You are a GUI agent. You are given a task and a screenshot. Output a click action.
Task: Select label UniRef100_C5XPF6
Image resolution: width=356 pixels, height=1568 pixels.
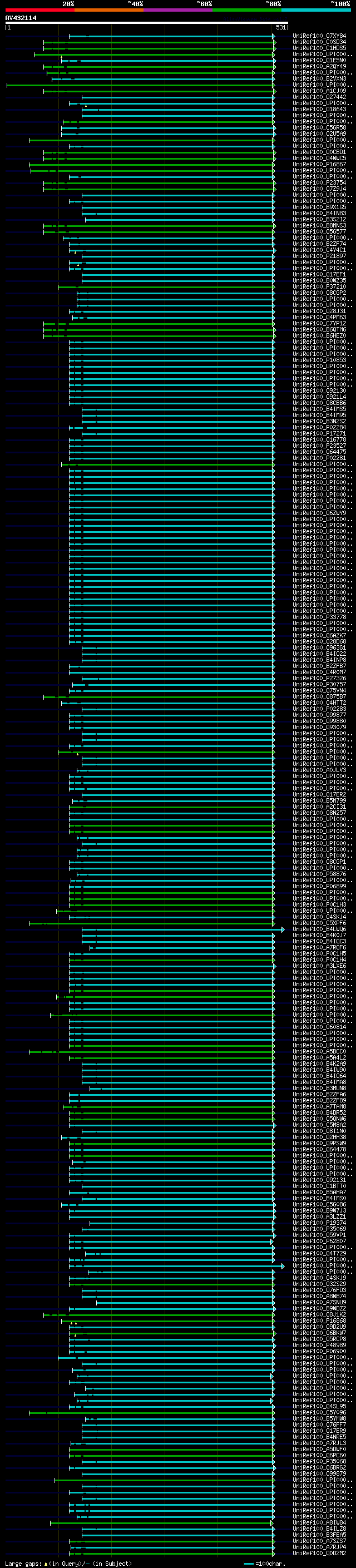click(x=319, y=923)
